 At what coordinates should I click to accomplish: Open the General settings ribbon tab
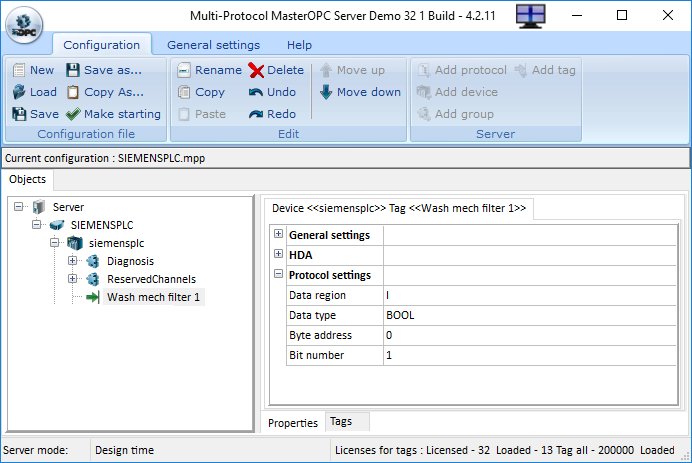click(214, 45)
